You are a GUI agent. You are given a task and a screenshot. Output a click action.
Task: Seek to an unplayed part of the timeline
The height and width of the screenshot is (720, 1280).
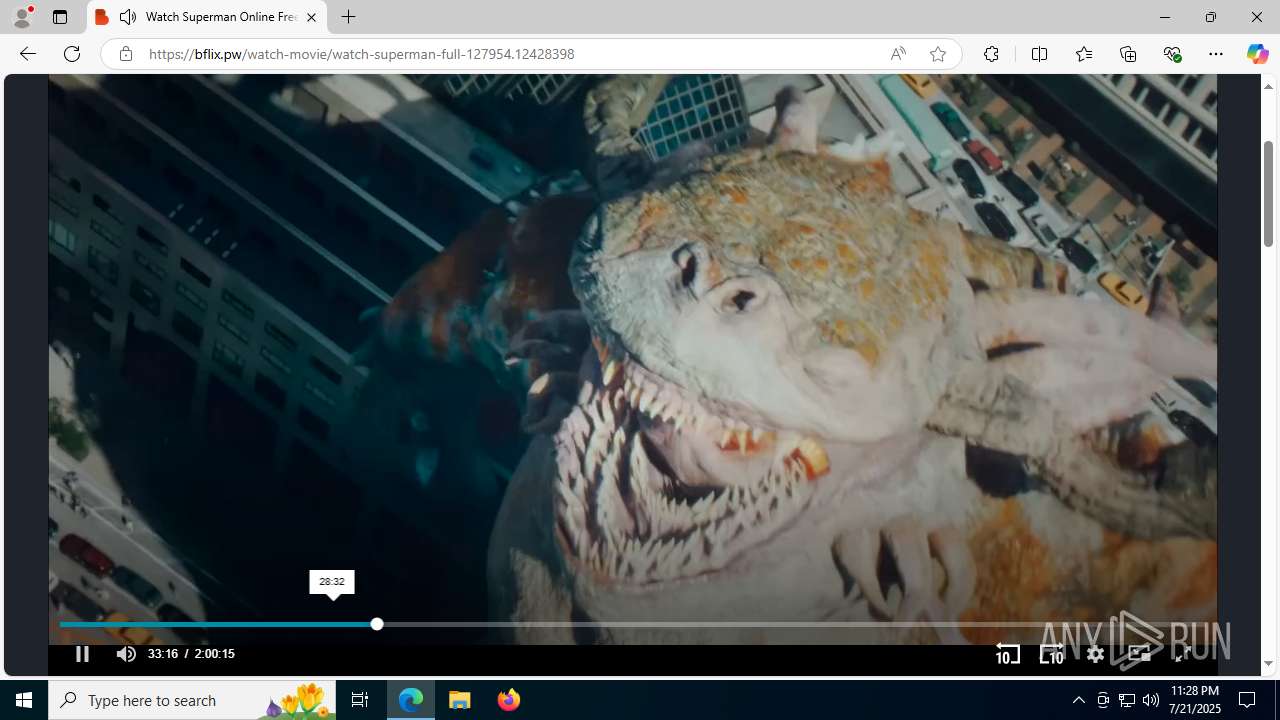pos(790,624)
